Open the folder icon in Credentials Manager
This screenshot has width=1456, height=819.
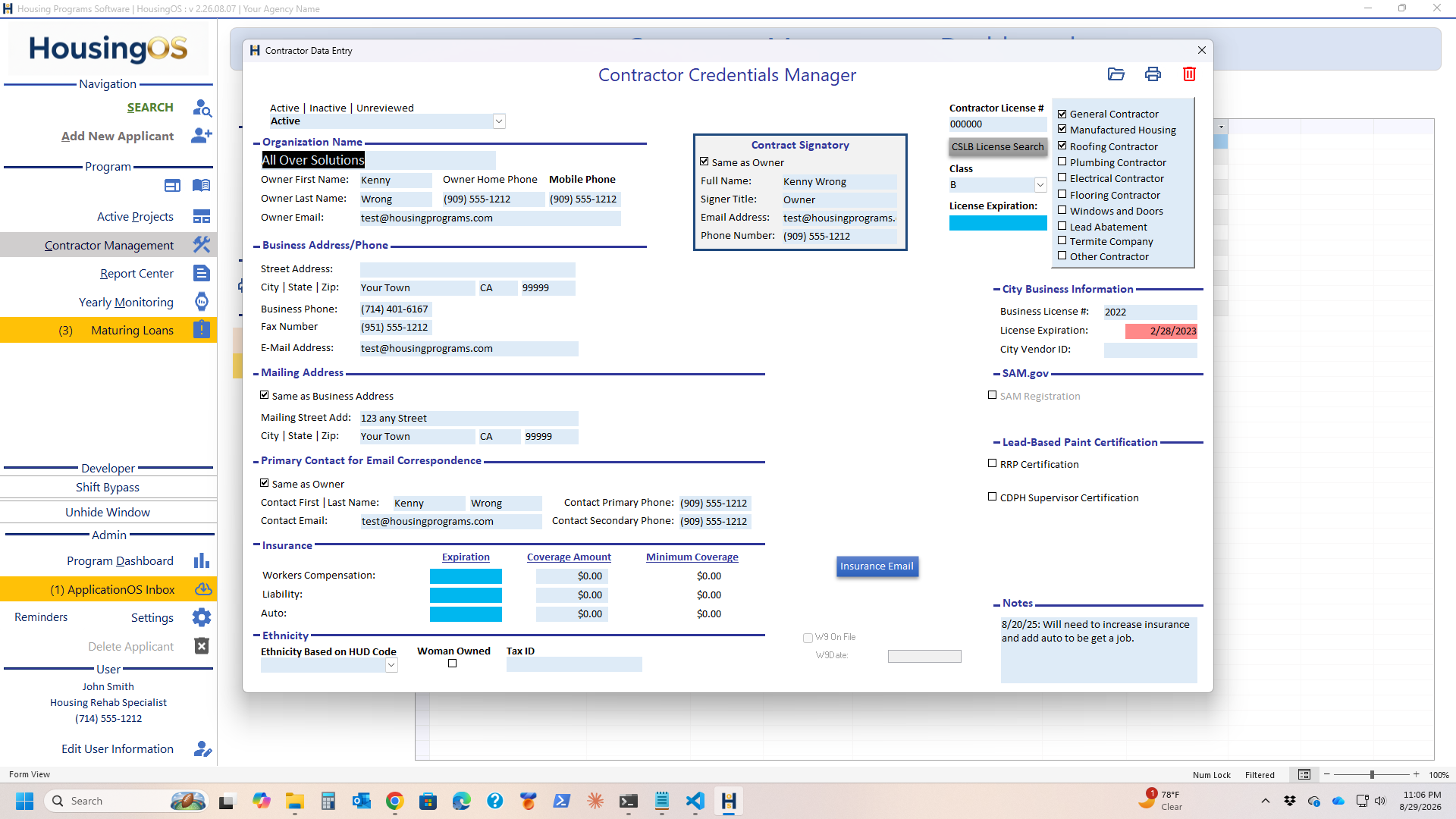coord(1116,74)
